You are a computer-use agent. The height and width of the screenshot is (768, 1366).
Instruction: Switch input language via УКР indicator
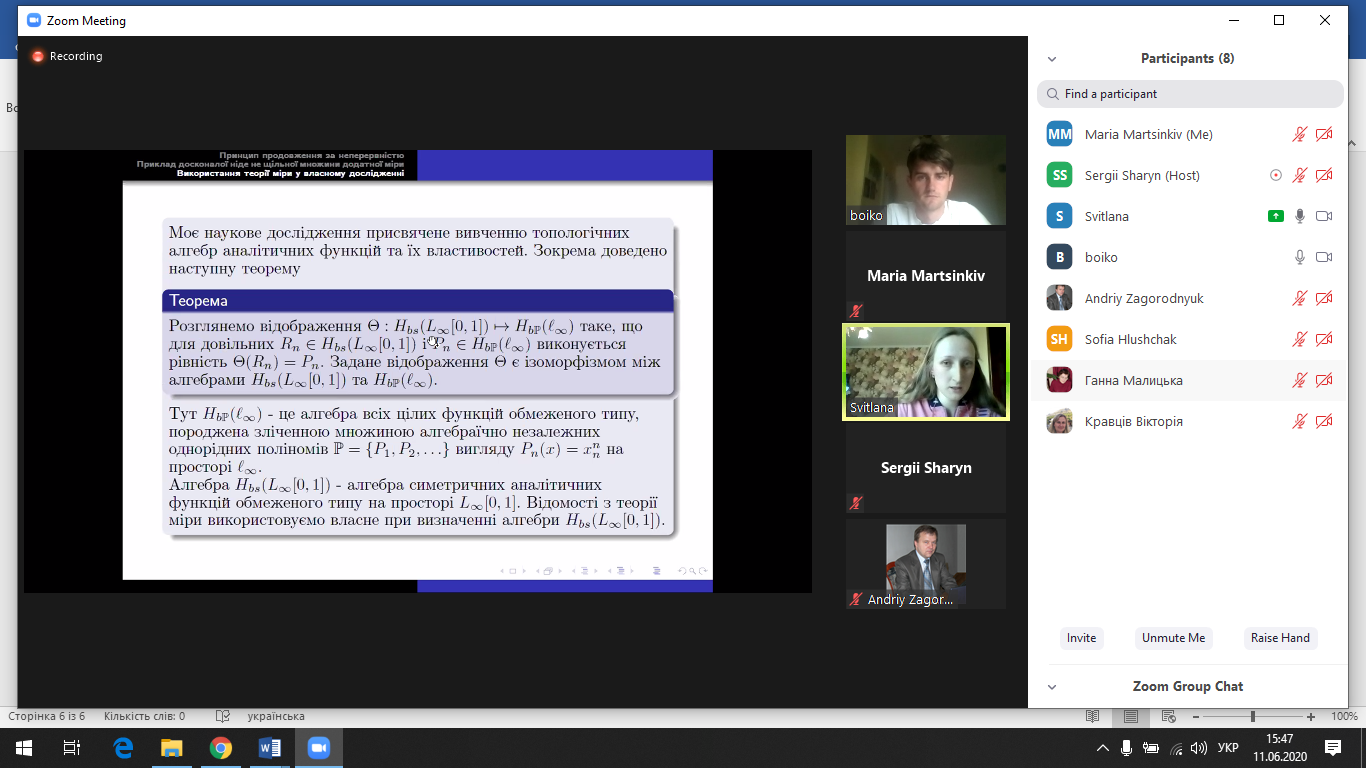(1229, 748)
